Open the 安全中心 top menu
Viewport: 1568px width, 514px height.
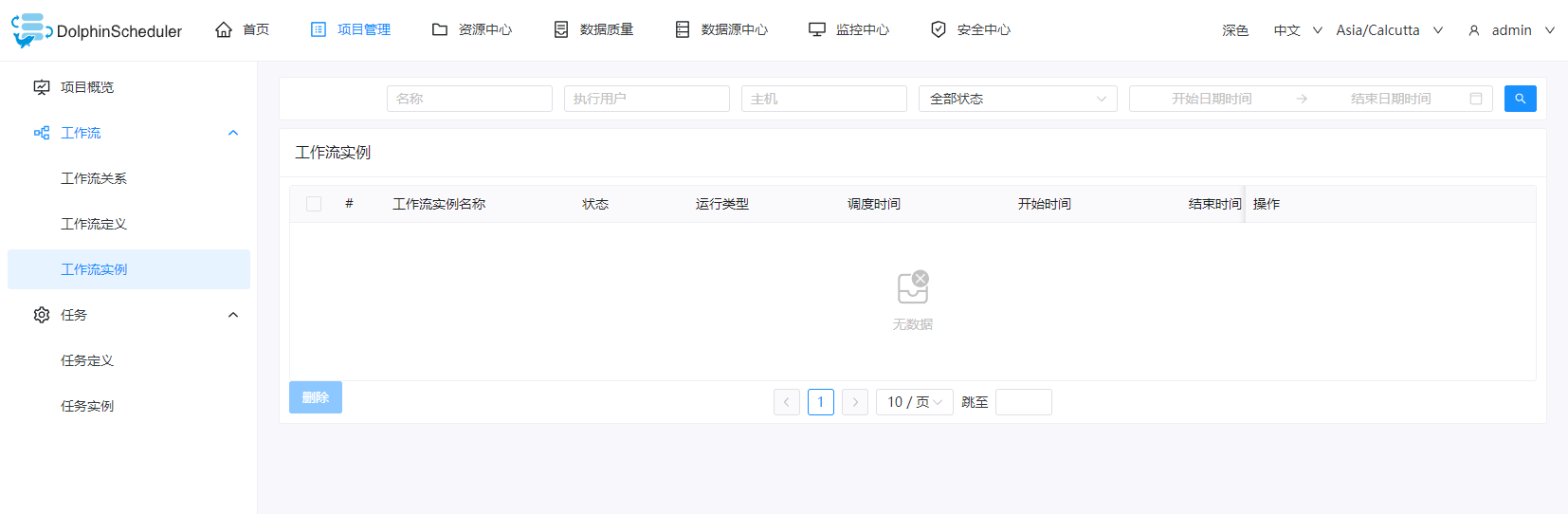coord(984,29)
